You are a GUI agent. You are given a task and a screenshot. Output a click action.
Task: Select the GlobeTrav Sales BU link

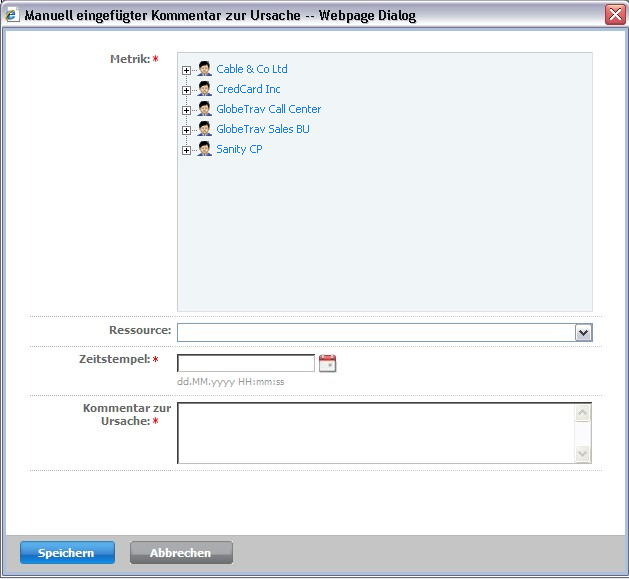tap(263, 129)
